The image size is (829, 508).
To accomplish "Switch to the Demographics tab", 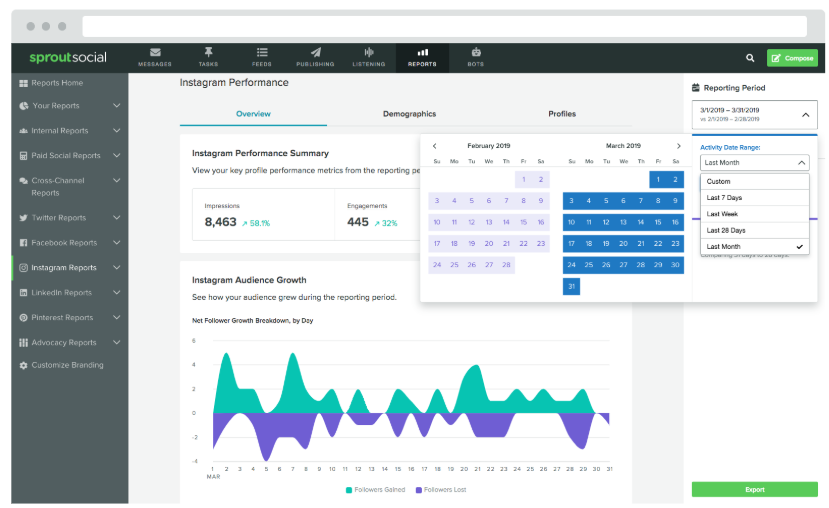I will pyautogui.click(x=409, y=114).
